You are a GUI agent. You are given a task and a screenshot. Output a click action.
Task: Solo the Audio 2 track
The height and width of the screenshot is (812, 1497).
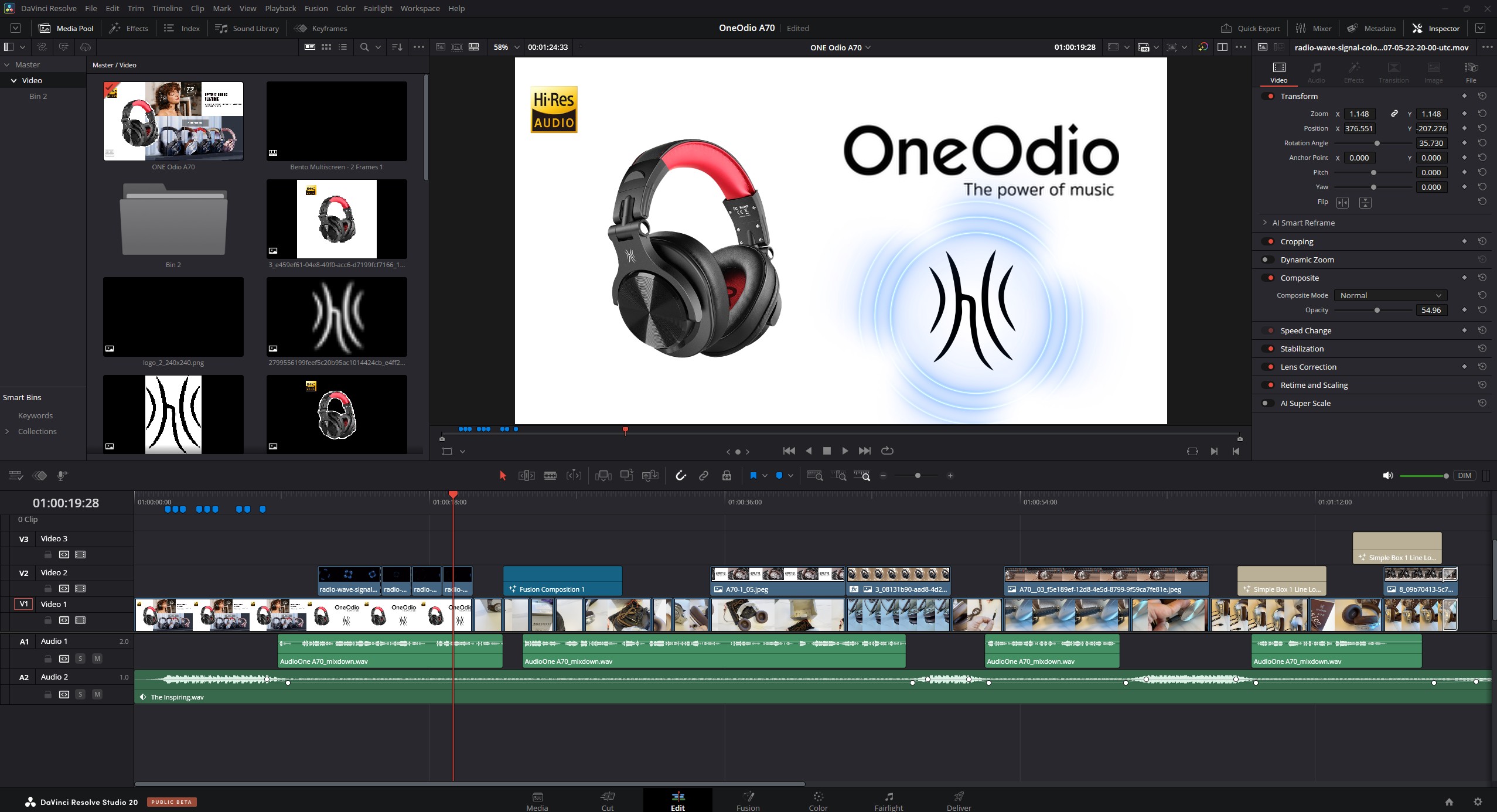(80, 694)
